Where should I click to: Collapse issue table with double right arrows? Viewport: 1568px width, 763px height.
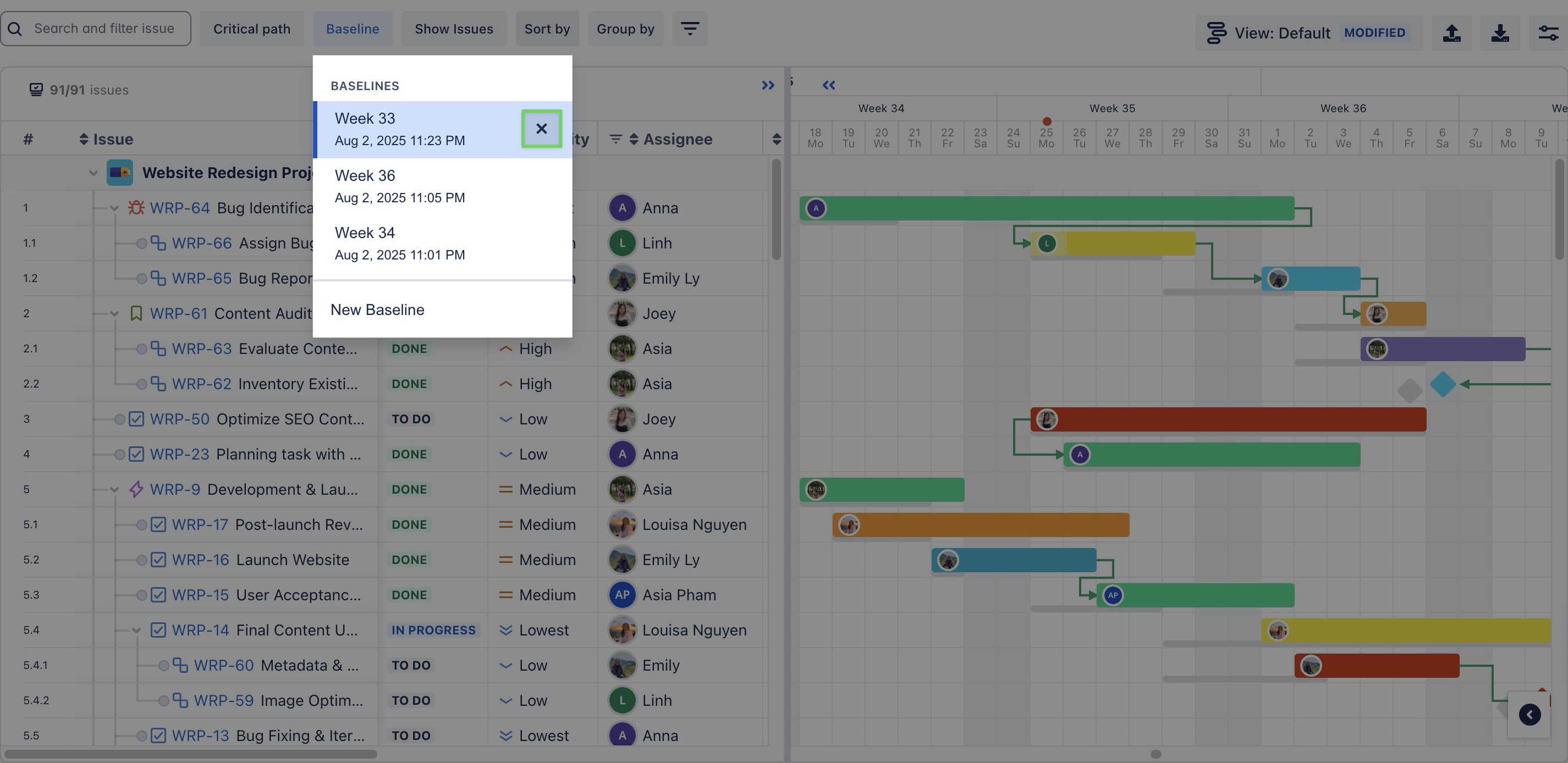pyautogui.click(x=768, y=85)
